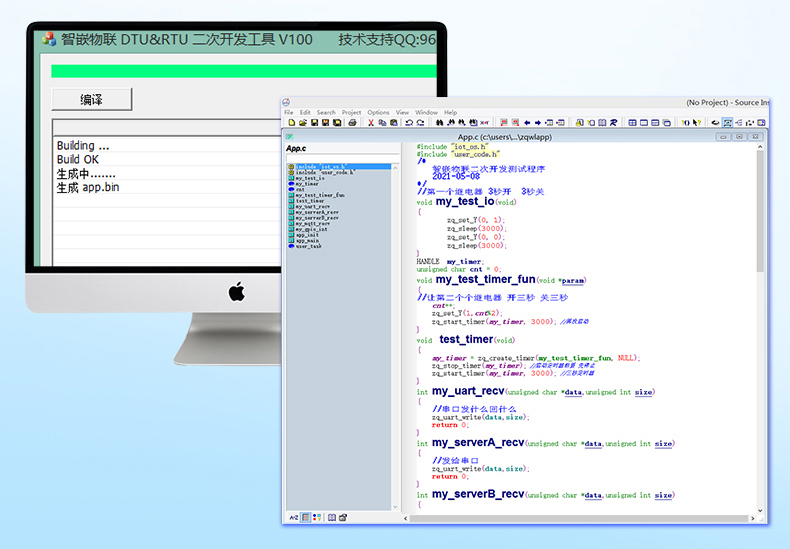Click the Undo arrow icon
The image size is (790, 549).
pos(408,122)
